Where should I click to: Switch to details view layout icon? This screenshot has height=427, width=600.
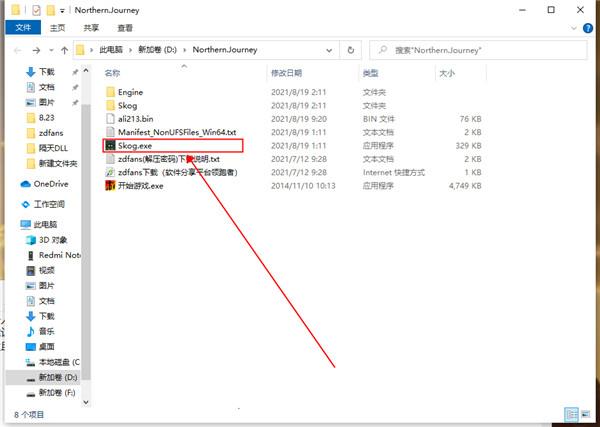(x=572, y=414)
